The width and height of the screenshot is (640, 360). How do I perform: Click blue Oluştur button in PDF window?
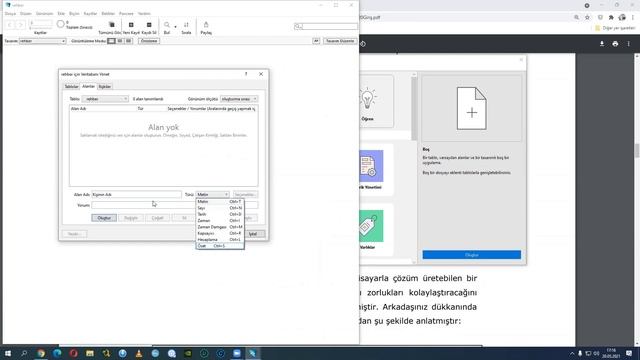pyautogui.click(x=471, y=255)
